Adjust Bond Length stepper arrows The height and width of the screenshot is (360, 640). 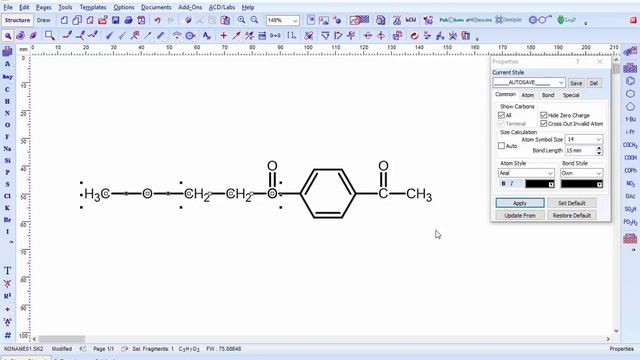click(599, 150)
